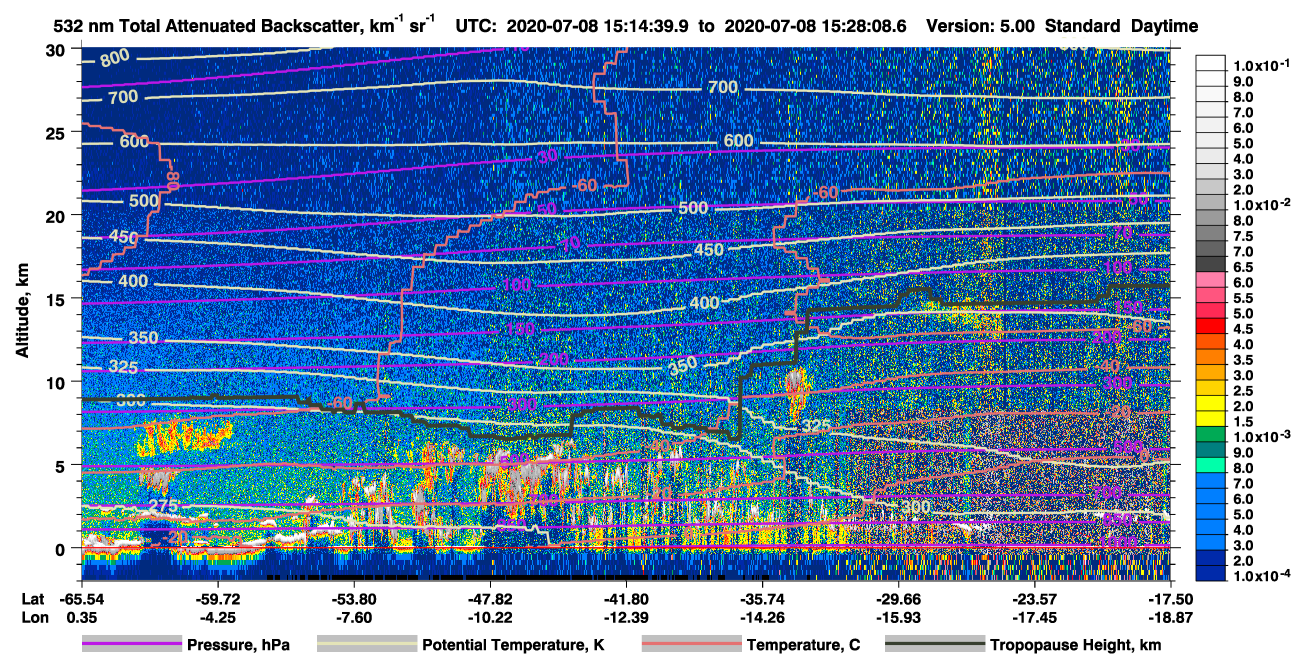
Task: Select longitude value -17.45
Action: pos(1034,618)
